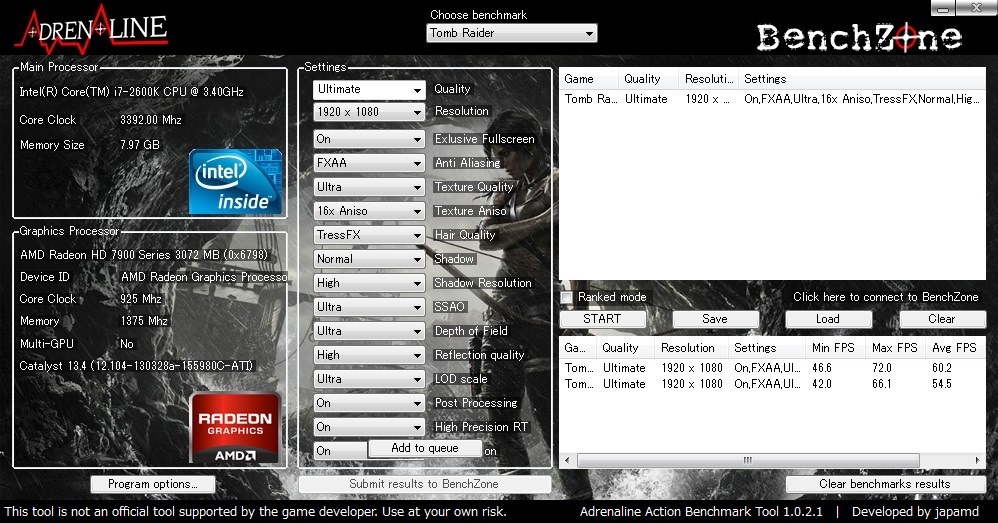
Task: Open the LOD scale dropdown
Action: (x=369, y=379)
